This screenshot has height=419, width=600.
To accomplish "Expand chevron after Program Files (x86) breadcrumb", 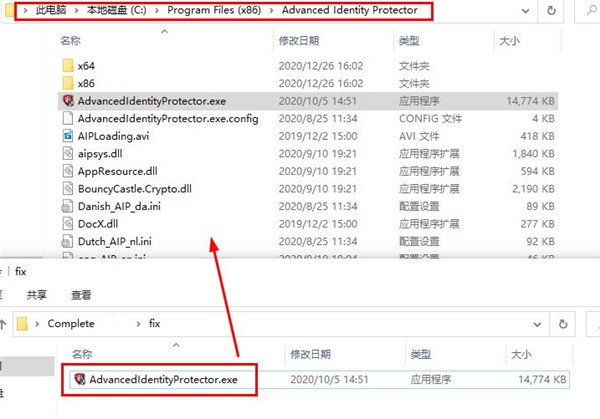I will (x=271, y=10).
